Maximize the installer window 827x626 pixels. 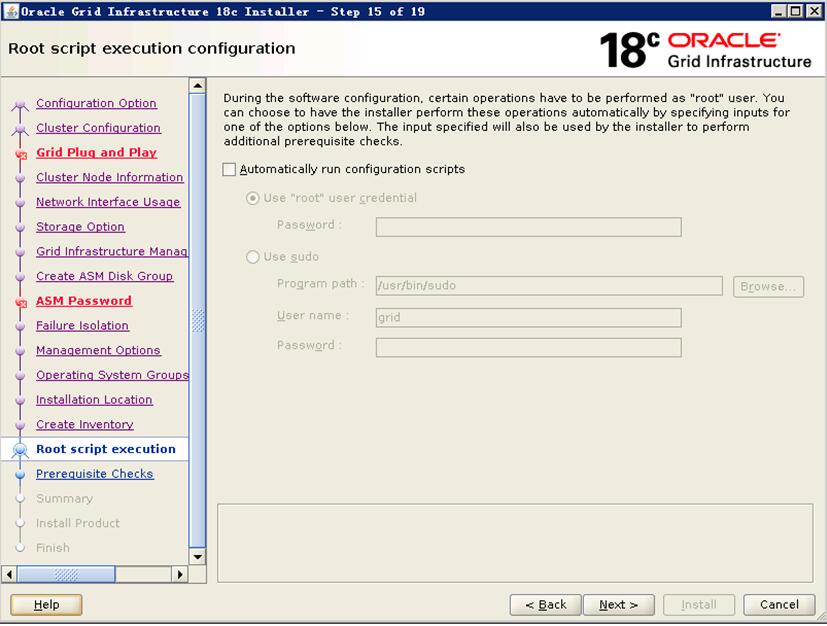point(795,11)
